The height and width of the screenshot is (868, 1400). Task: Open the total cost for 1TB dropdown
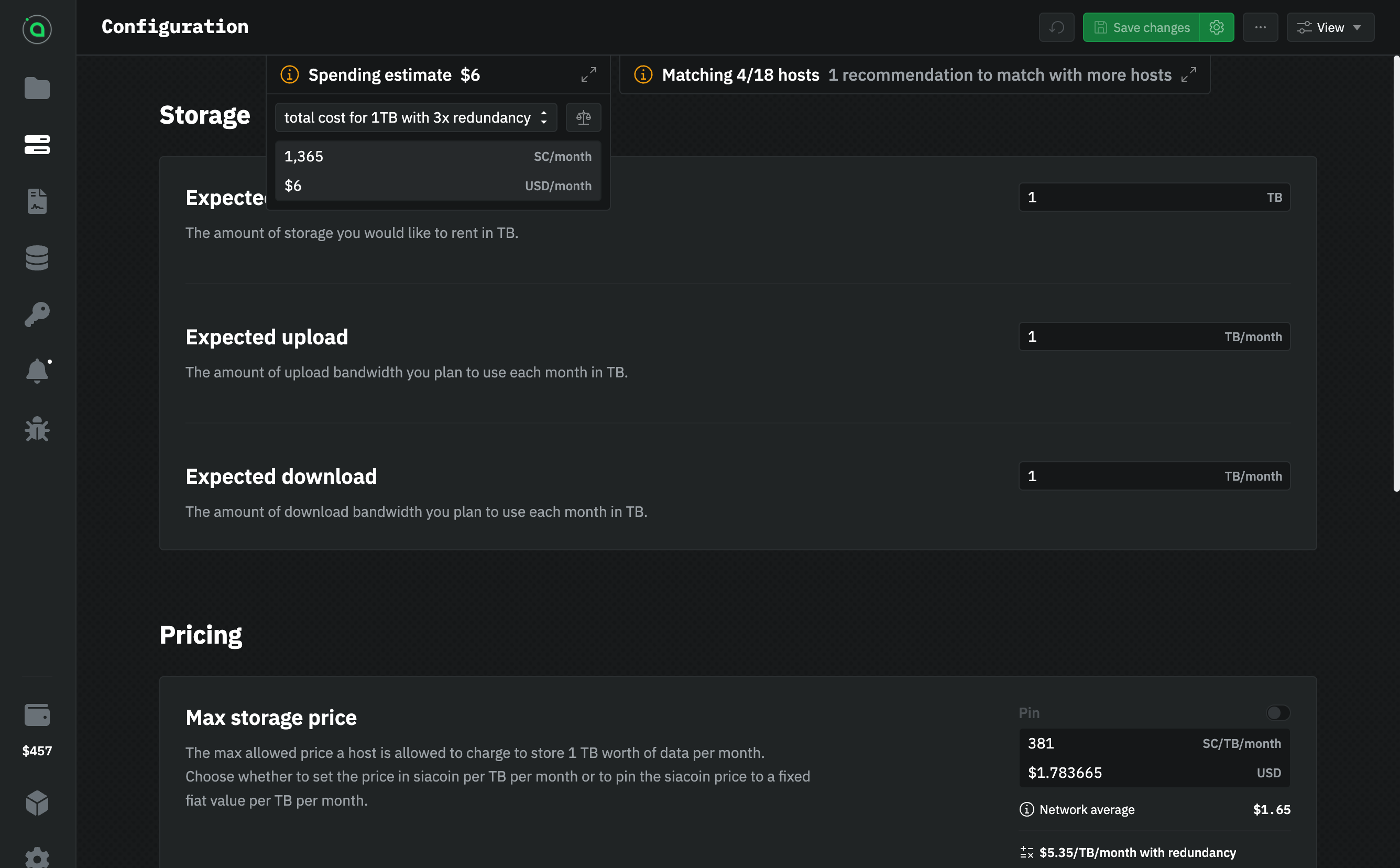pyautogui.click(x=416, y=118)
